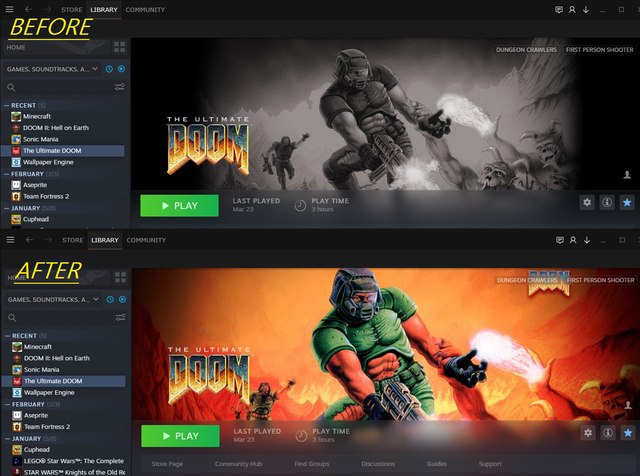640x476 pixels.
Task: Switch to grid view in the BEFORE window
Action: click(x=120, y=47)
